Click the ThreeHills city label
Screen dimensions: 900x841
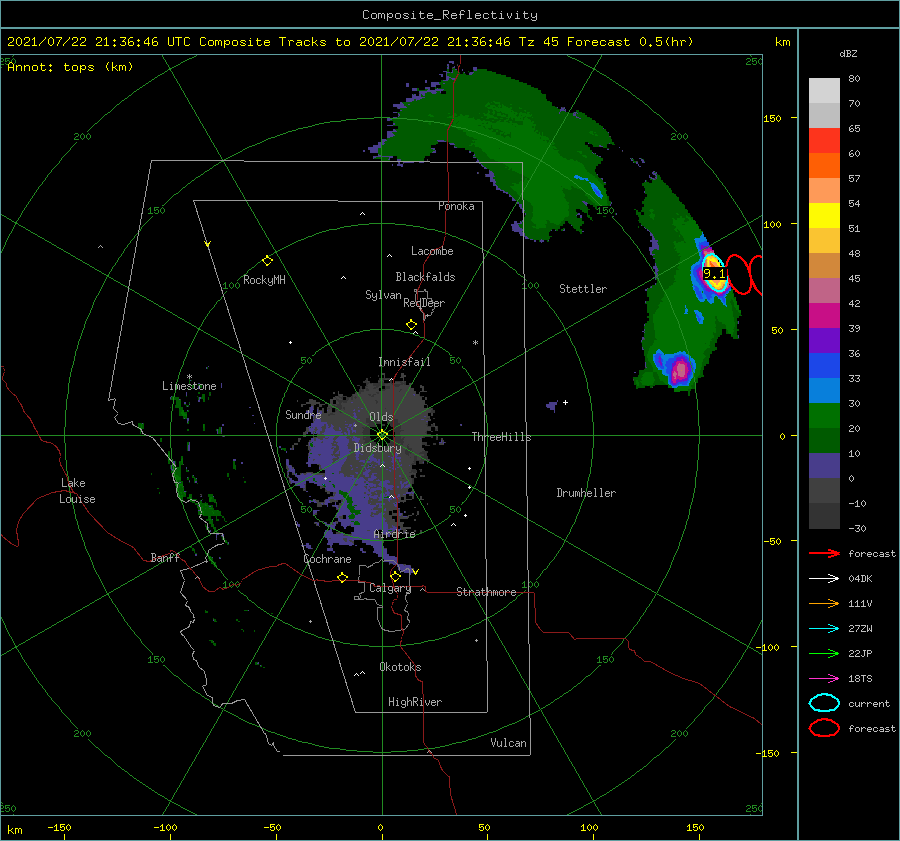click(502, 437)
